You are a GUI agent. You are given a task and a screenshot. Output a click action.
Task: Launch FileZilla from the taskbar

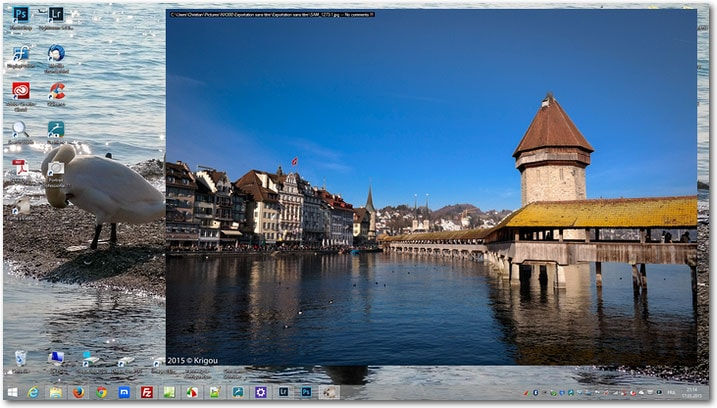(147, 392)
